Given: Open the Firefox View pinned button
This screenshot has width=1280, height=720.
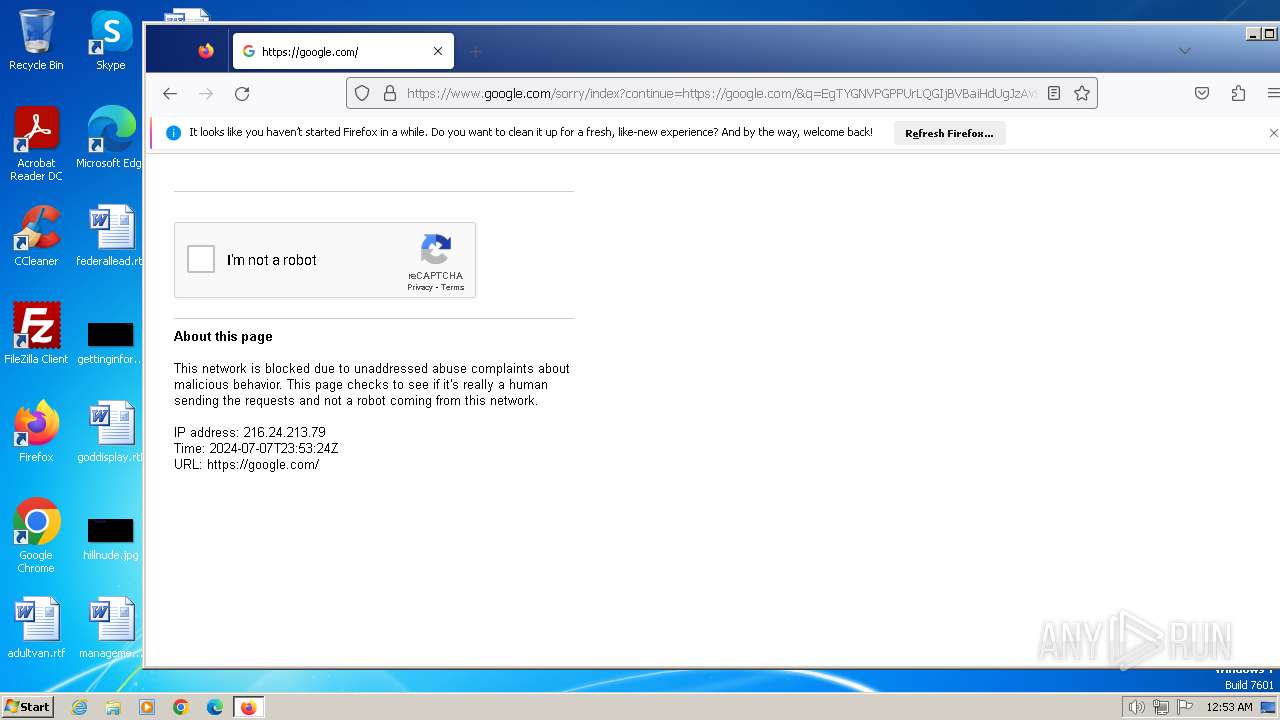Looking at the screenshot, I should click(x=206, y=51).
